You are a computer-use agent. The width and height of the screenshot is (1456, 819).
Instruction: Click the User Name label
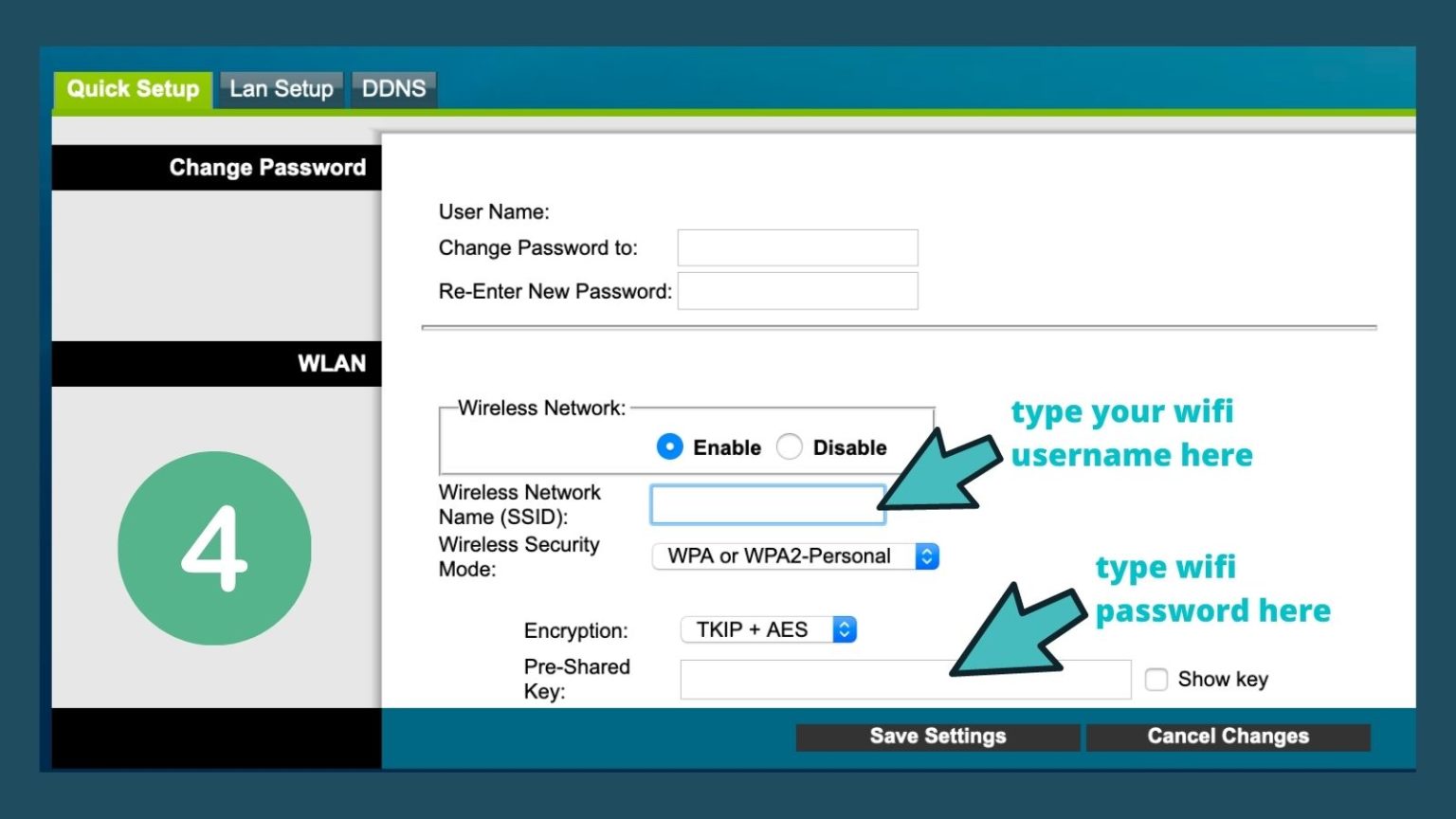click(x=494, y=212)
